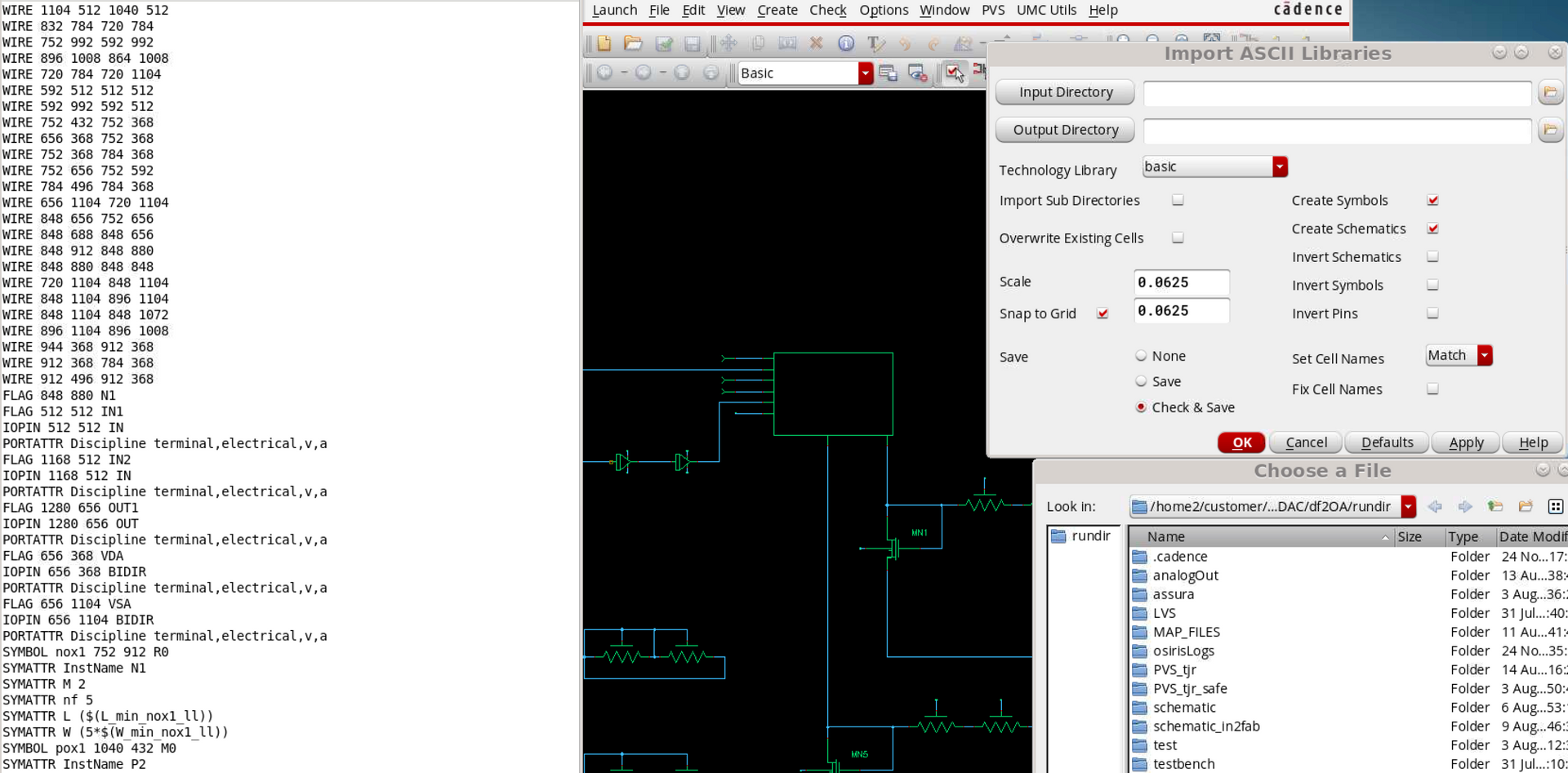Click the Input Directory button
The width and height of the screenshot is (1568, 773).
1065,92
